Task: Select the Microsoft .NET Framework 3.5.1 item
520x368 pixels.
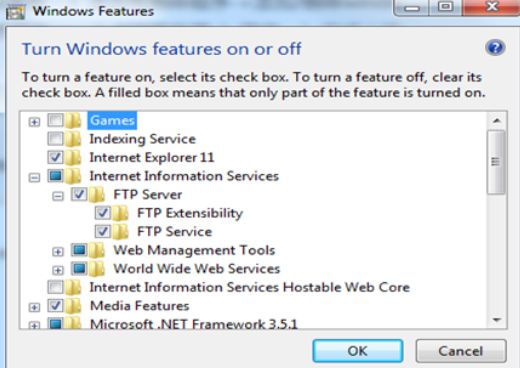Action: (194, 324)
